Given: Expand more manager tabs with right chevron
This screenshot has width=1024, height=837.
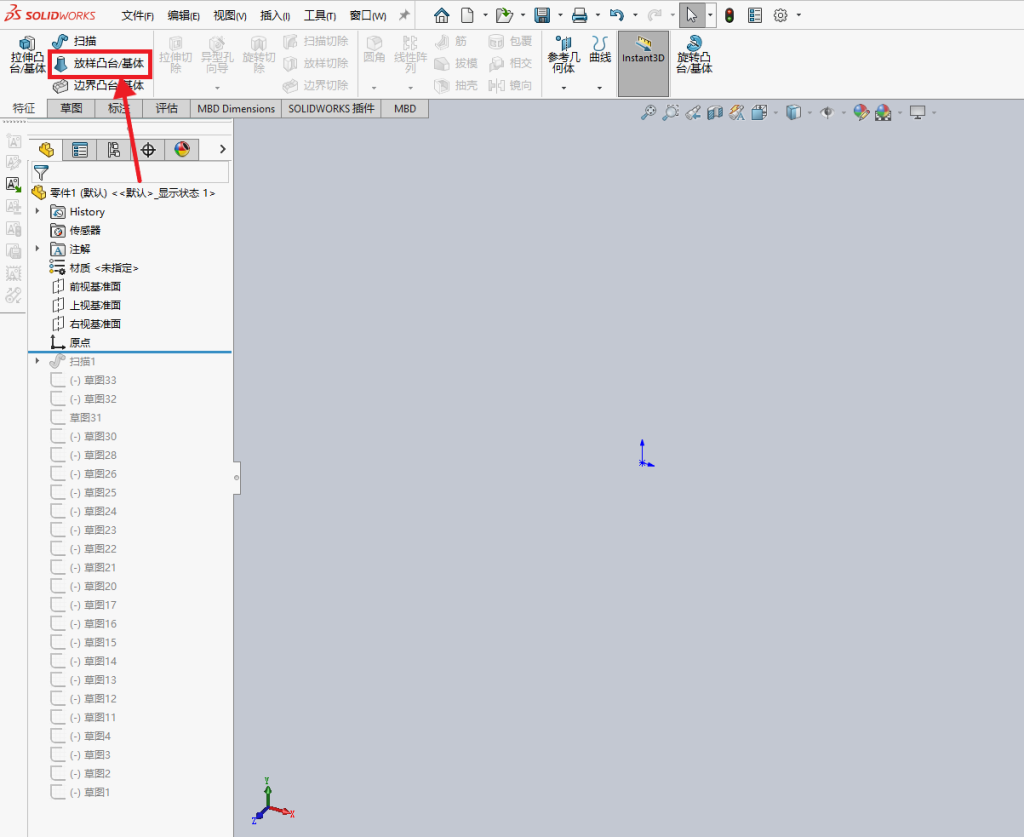Looking at the screenshot, I should [223, 150].
